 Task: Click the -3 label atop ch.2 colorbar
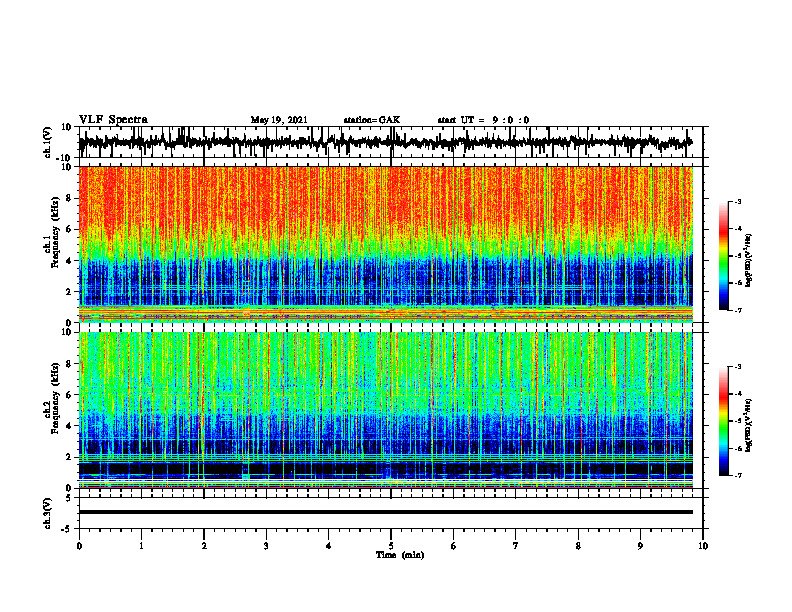(x=738, y=367)
